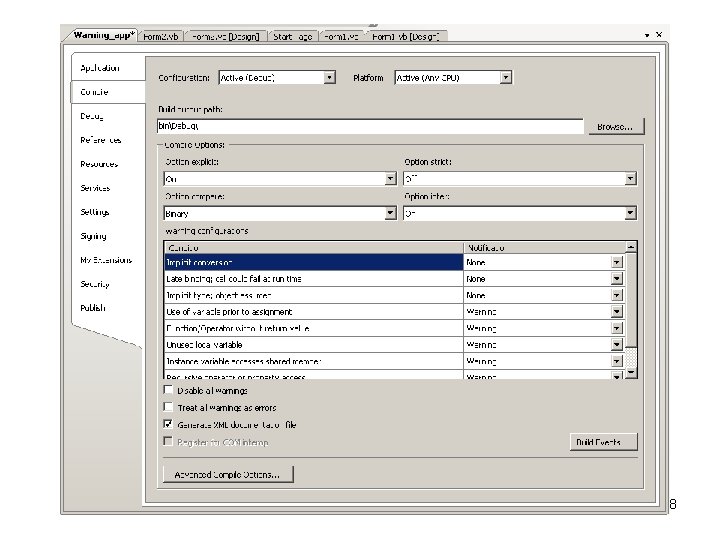Open the Option explicit dropdown
This screenshot has width=720, height=540.
coord(390,179)
